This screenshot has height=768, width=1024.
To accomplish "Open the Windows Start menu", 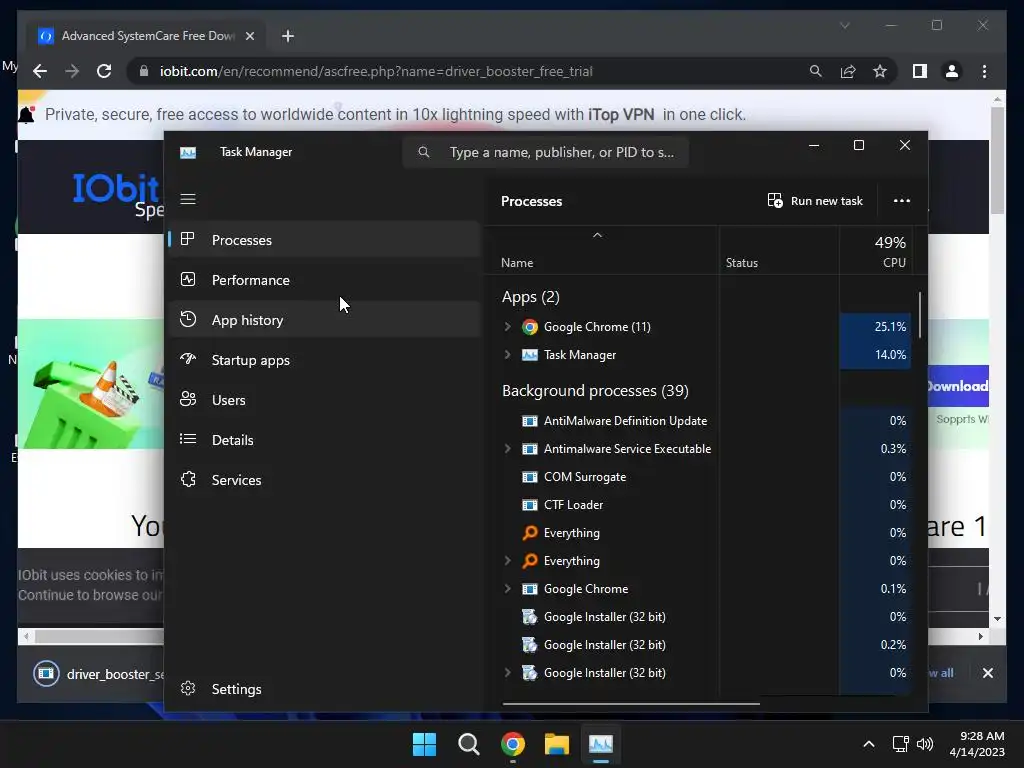I will tap(424, 744).
